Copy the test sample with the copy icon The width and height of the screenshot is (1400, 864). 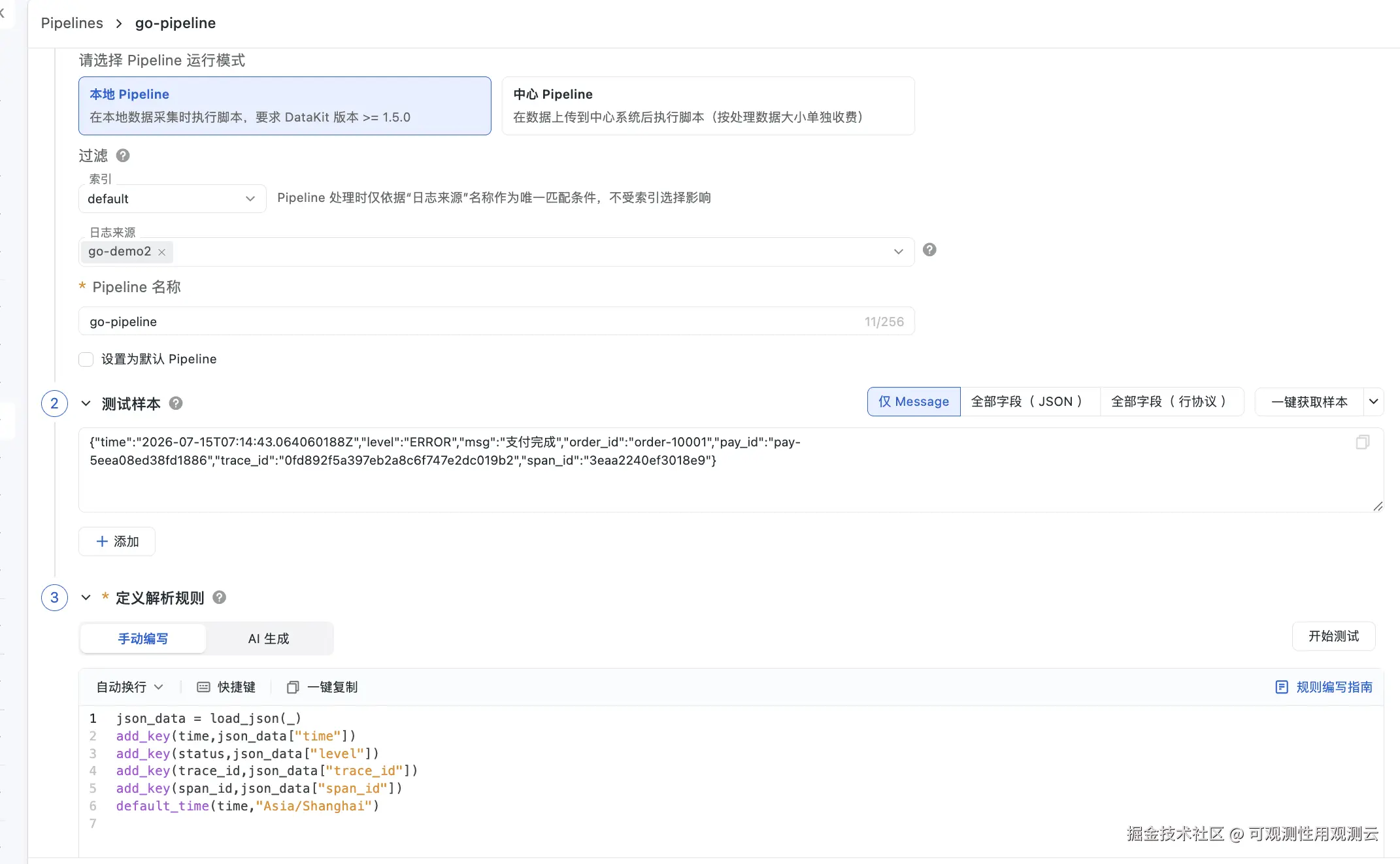click(1363, 442)
